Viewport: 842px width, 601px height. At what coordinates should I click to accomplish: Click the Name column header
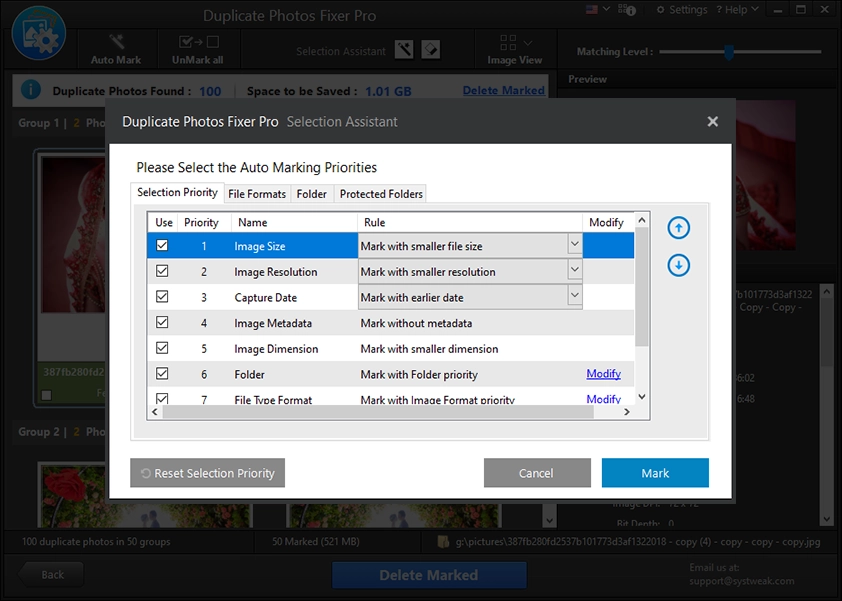coord(295,222)
